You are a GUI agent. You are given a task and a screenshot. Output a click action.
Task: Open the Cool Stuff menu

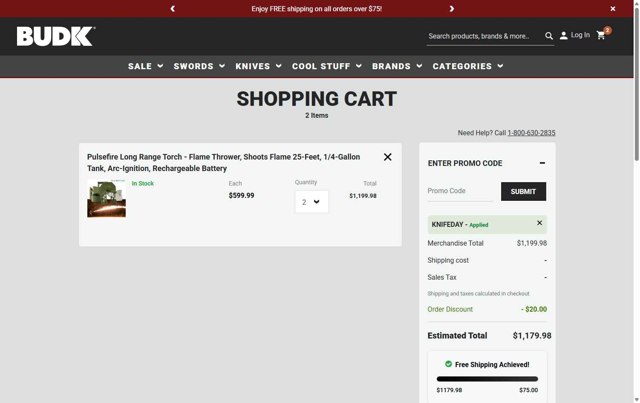[x=327, y=66]
